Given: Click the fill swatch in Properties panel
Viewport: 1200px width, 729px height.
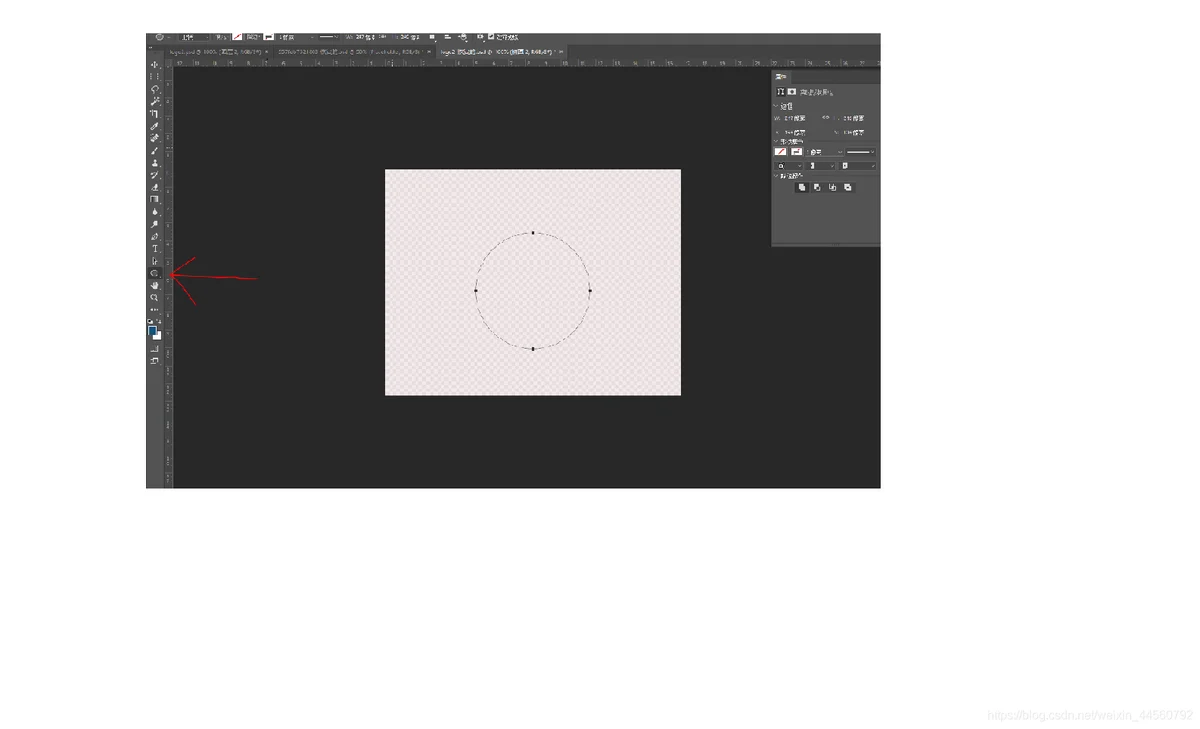Looking at the screenshot, I should (781, 152).
